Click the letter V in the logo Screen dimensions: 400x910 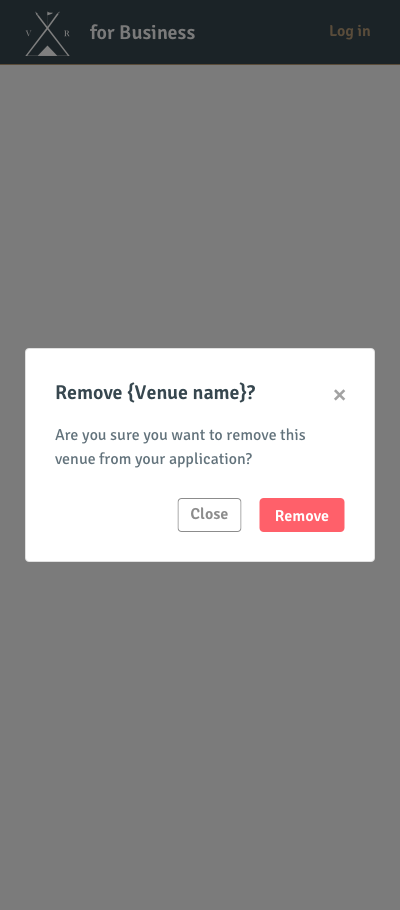[28, 34]
